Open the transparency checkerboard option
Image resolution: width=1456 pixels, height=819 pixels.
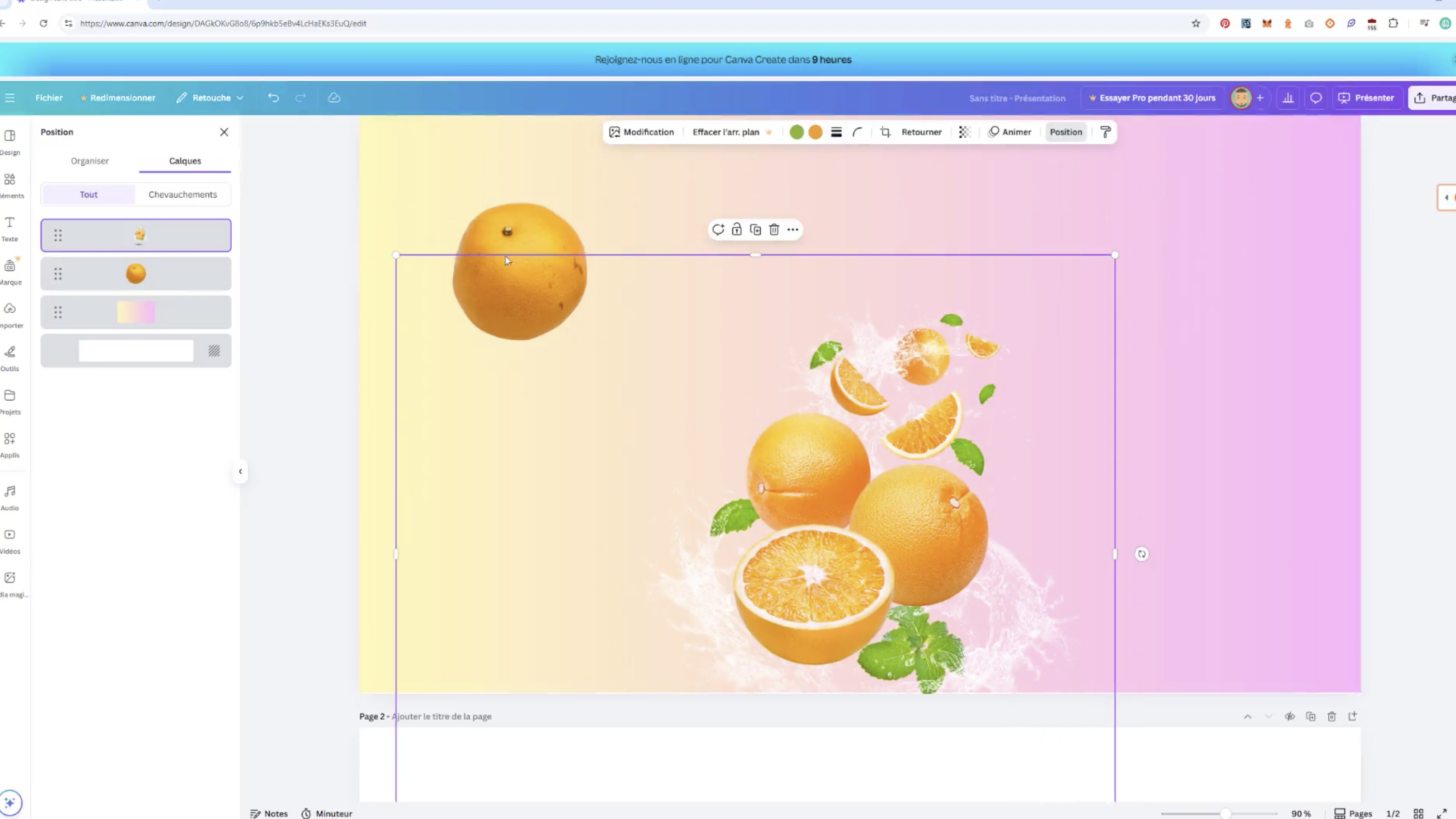(964, 133)
